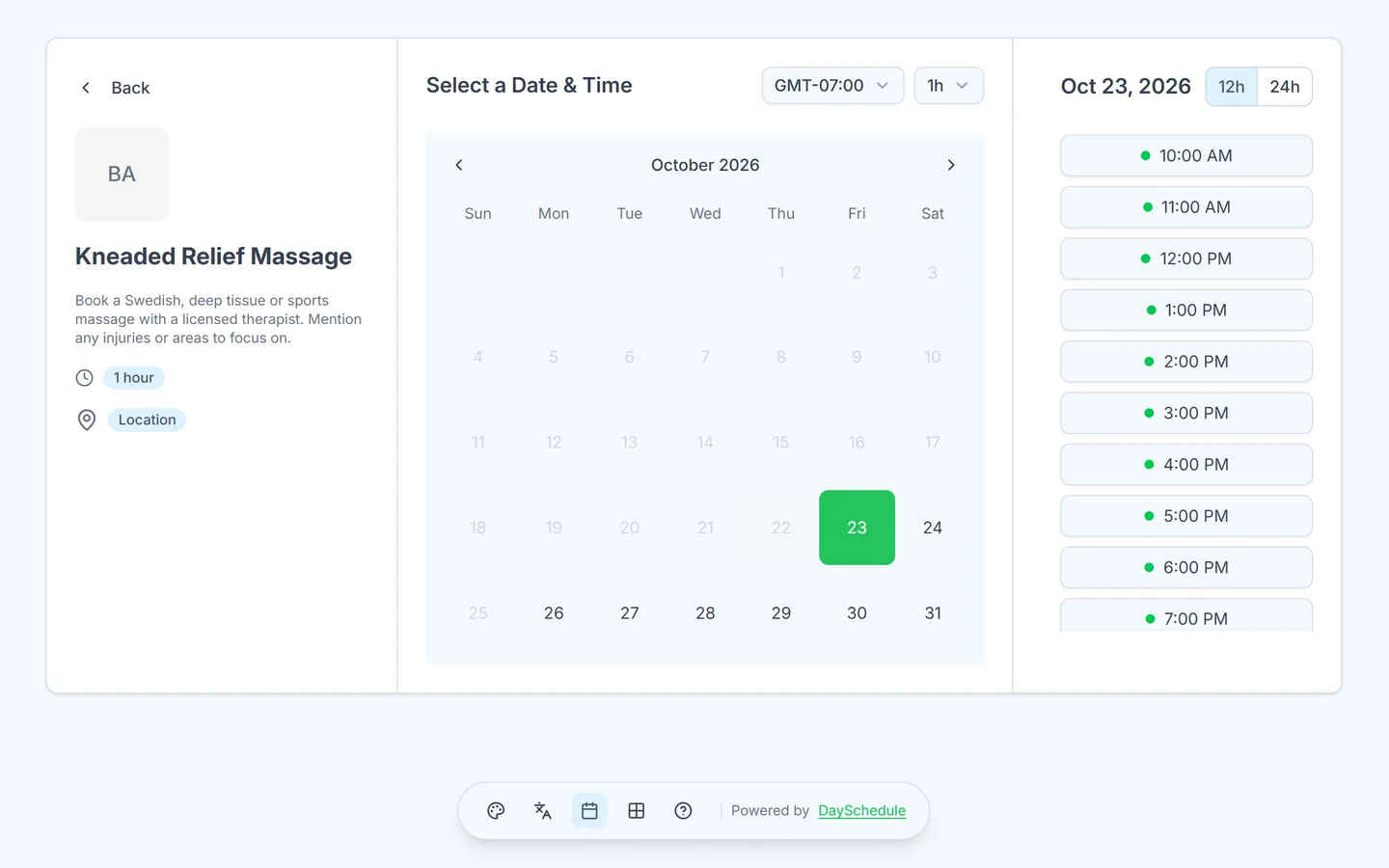Screen dimensions: 1389x868
Task: Click the clock duration icon
Action: [x=85, y=378]
